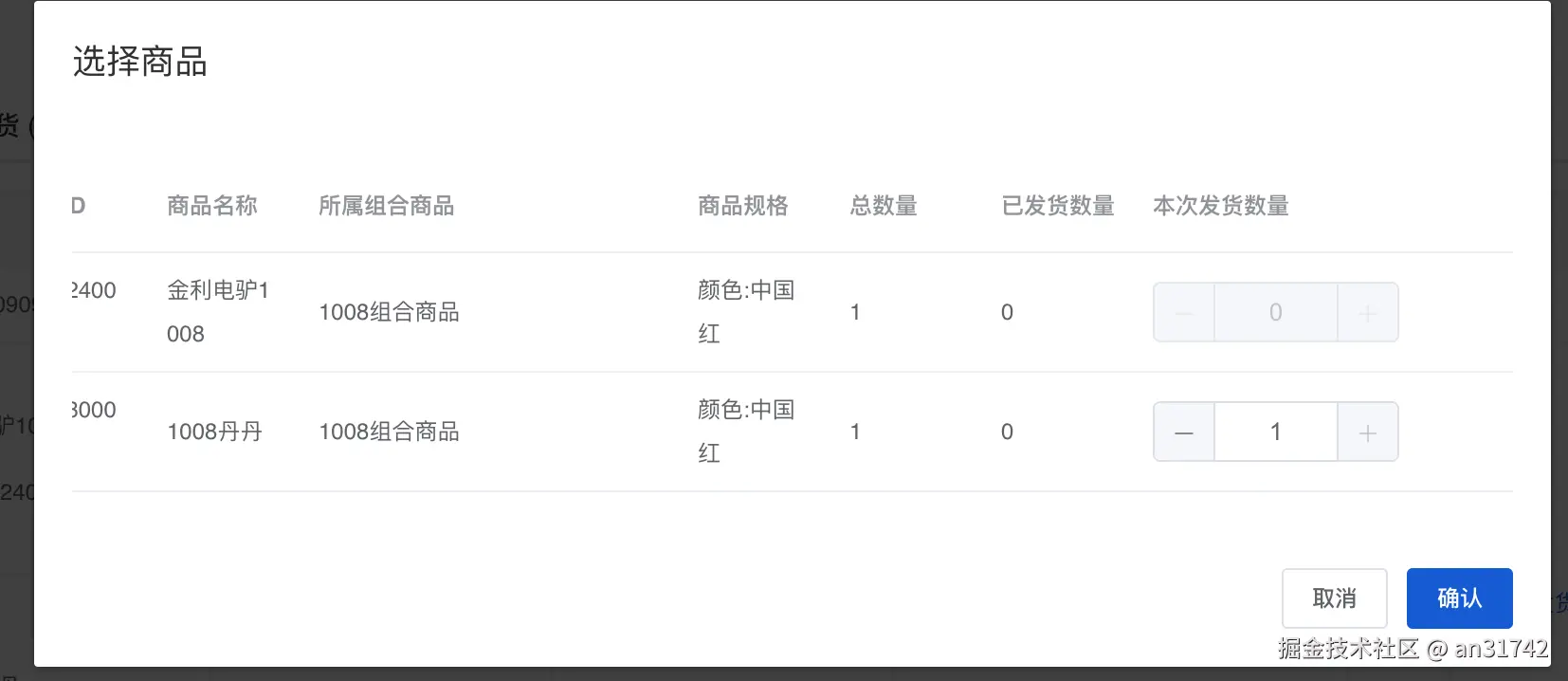Focus quantity input showing 1

pyautogui.click(x=1275, y=433)
